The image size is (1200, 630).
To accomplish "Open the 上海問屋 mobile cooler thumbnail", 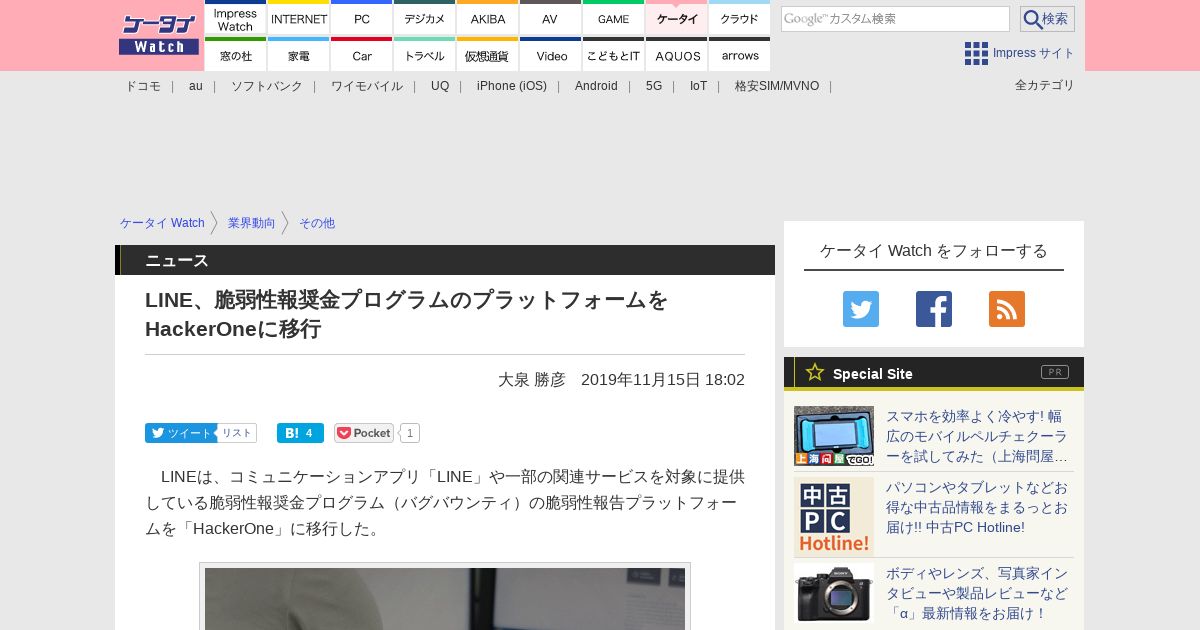I will 834,436.
